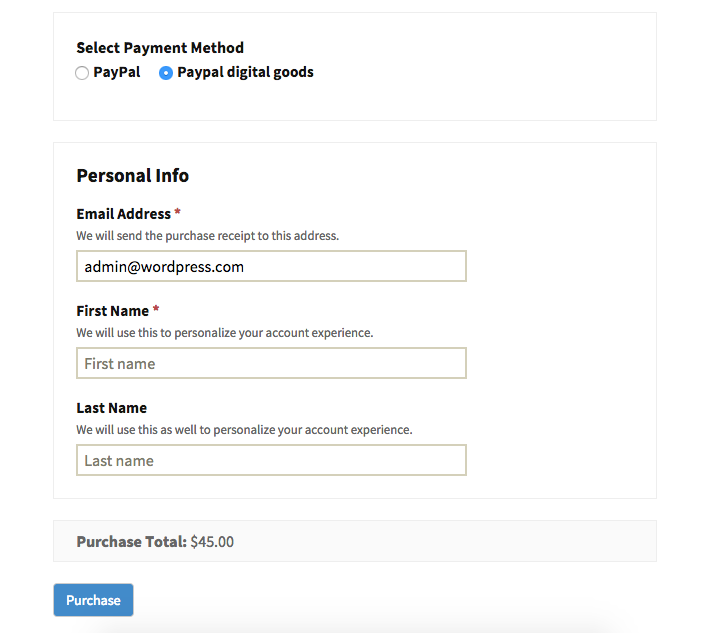Focus the Email Address input field

[271, 266]
